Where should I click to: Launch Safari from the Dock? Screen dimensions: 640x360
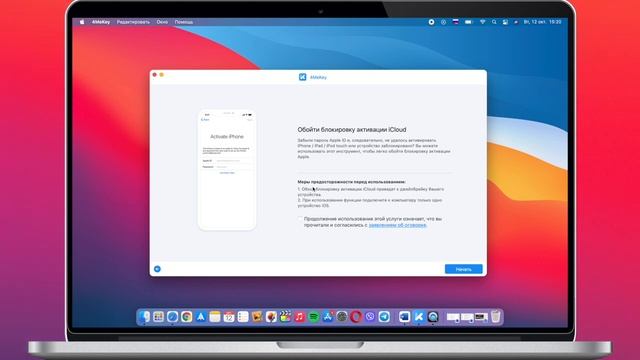[173, 316]
